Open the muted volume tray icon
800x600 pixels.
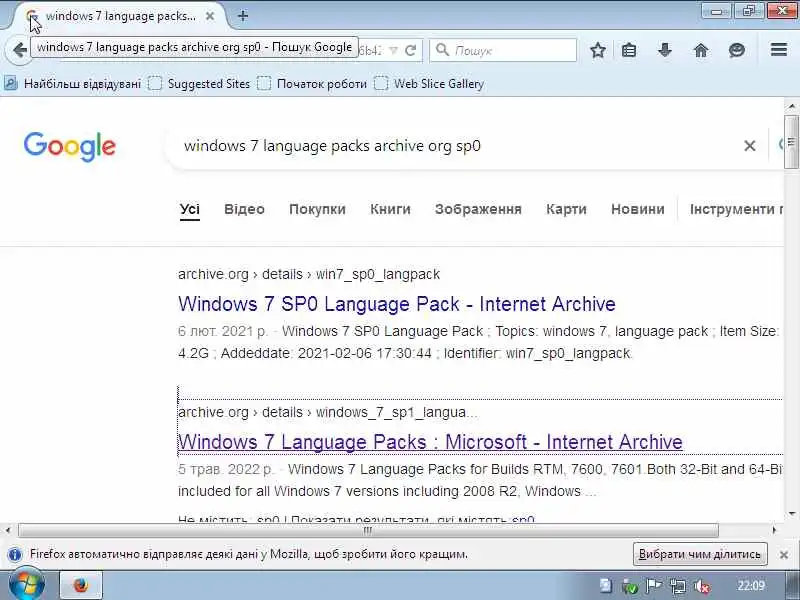point(703,586)
